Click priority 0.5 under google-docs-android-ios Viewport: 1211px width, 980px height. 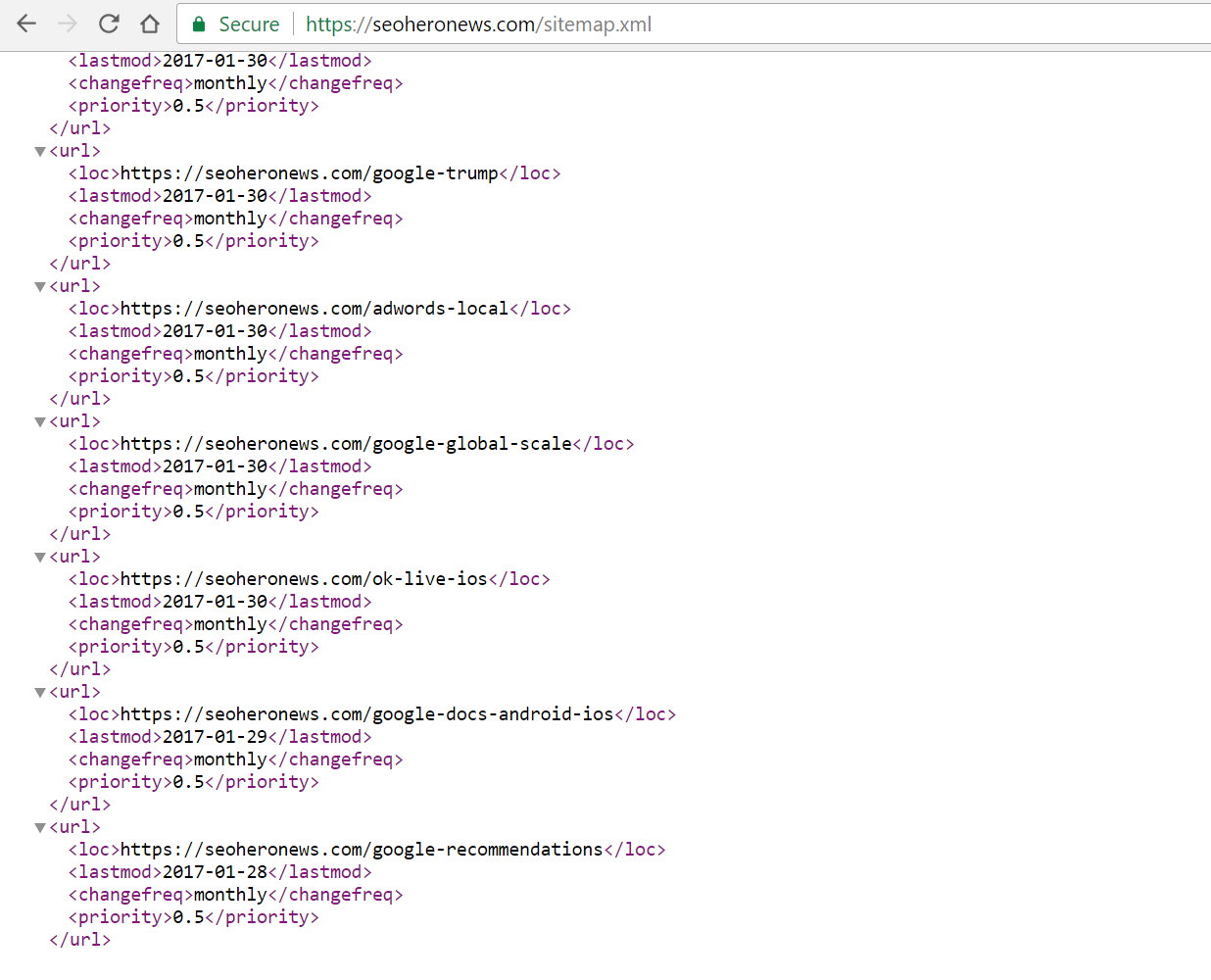click(188, 782)
